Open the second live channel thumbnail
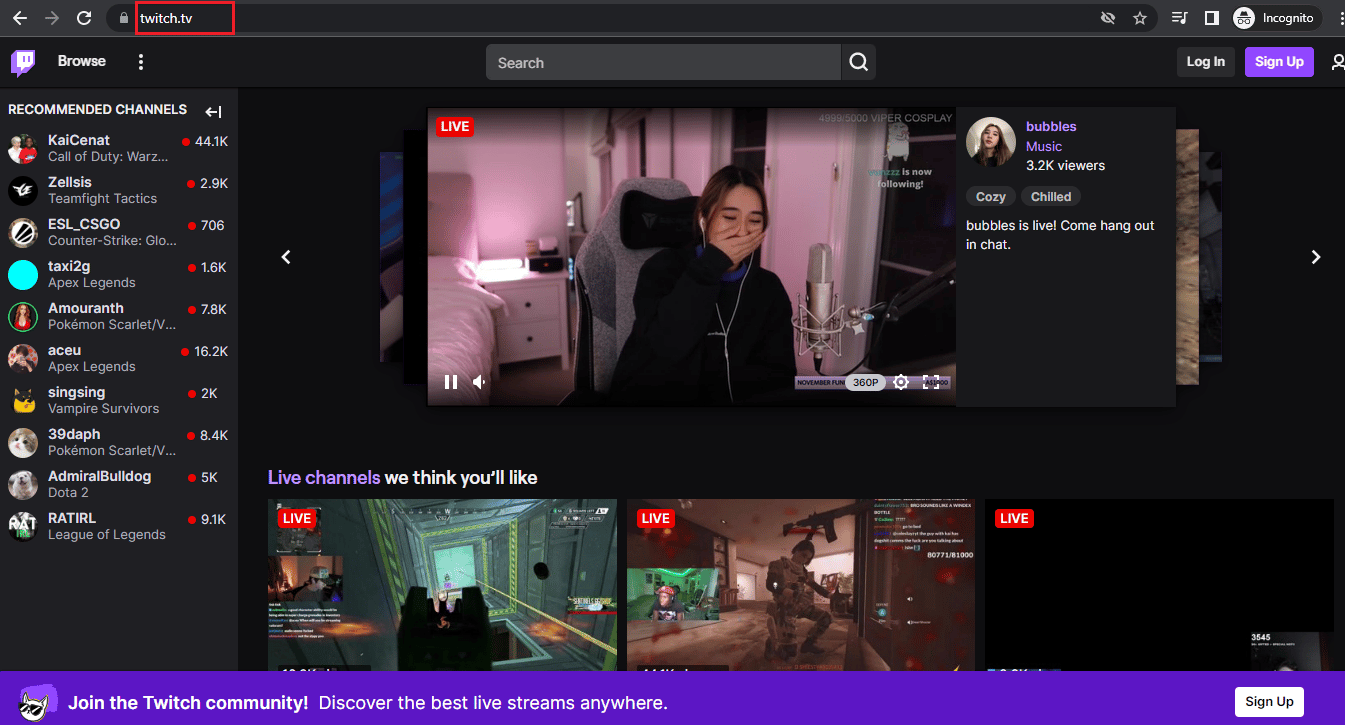 801,585
